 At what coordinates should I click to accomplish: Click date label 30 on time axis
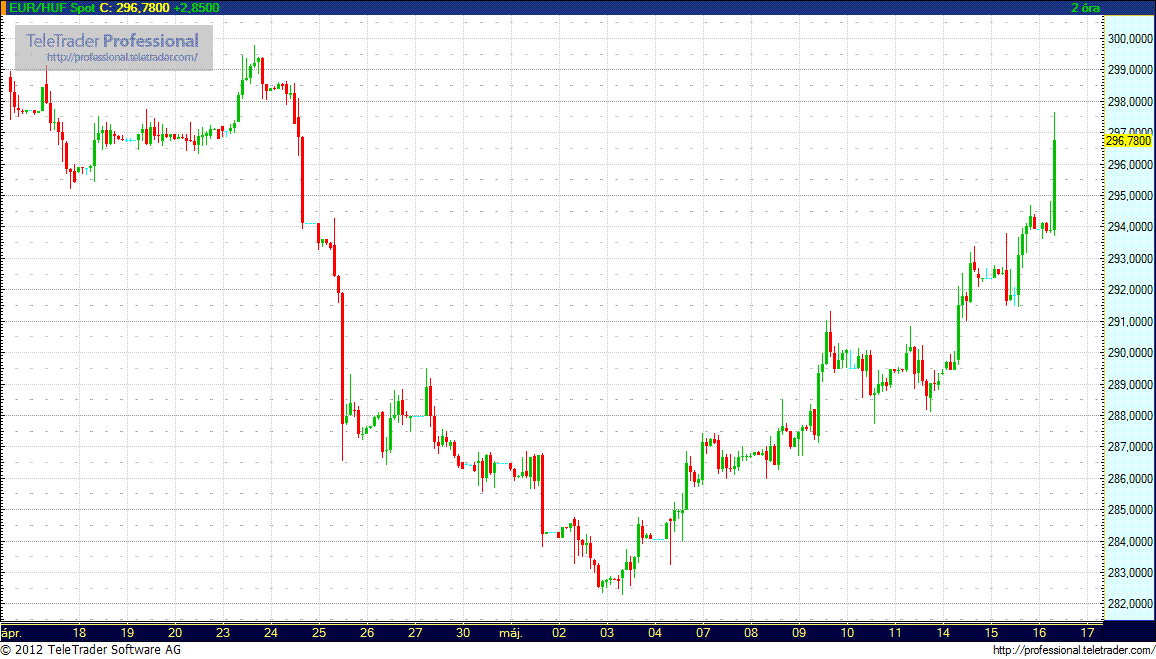click(463, 632)
